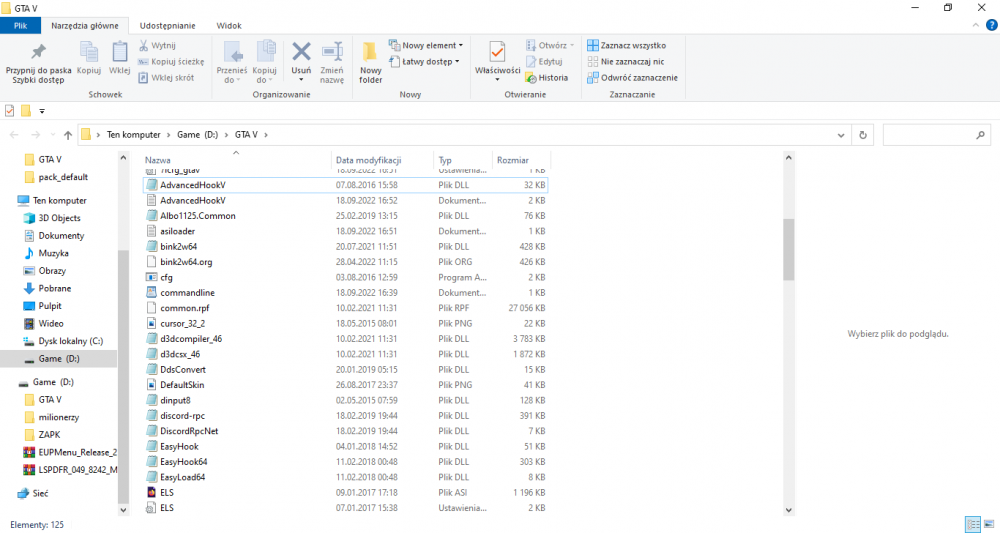Refresh the folder view

(x=863, y=135)
